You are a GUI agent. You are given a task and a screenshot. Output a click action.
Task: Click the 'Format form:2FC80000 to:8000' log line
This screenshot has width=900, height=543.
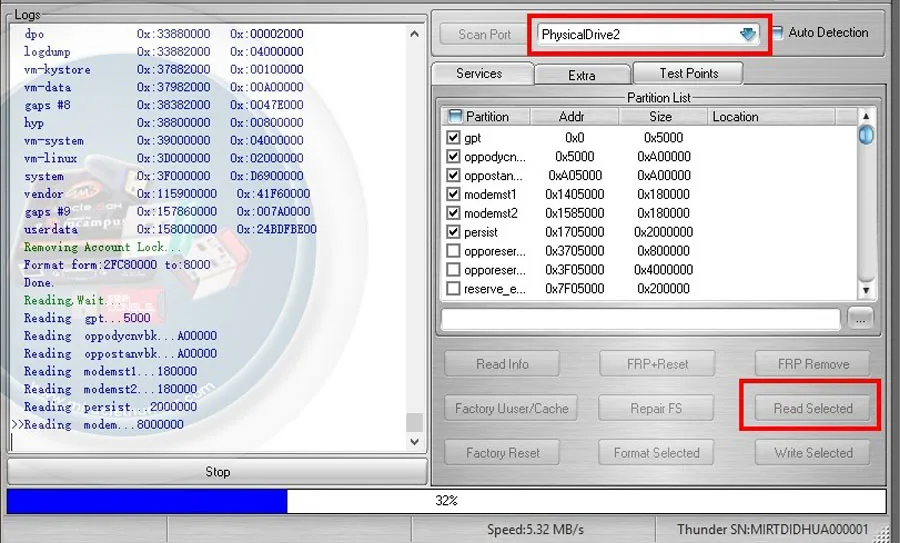[x=117, y=265]
